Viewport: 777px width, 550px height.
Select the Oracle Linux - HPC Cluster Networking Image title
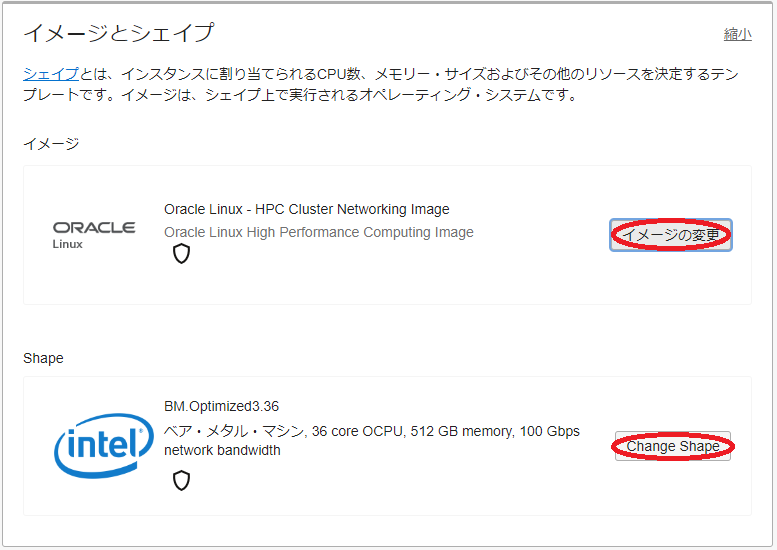pyautogui.click(x=306, y=209)
